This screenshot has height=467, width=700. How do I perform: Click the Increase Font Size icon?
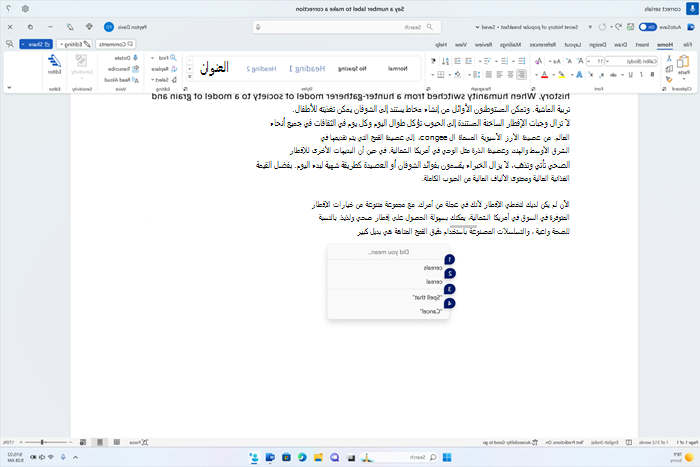click(580, 61)
